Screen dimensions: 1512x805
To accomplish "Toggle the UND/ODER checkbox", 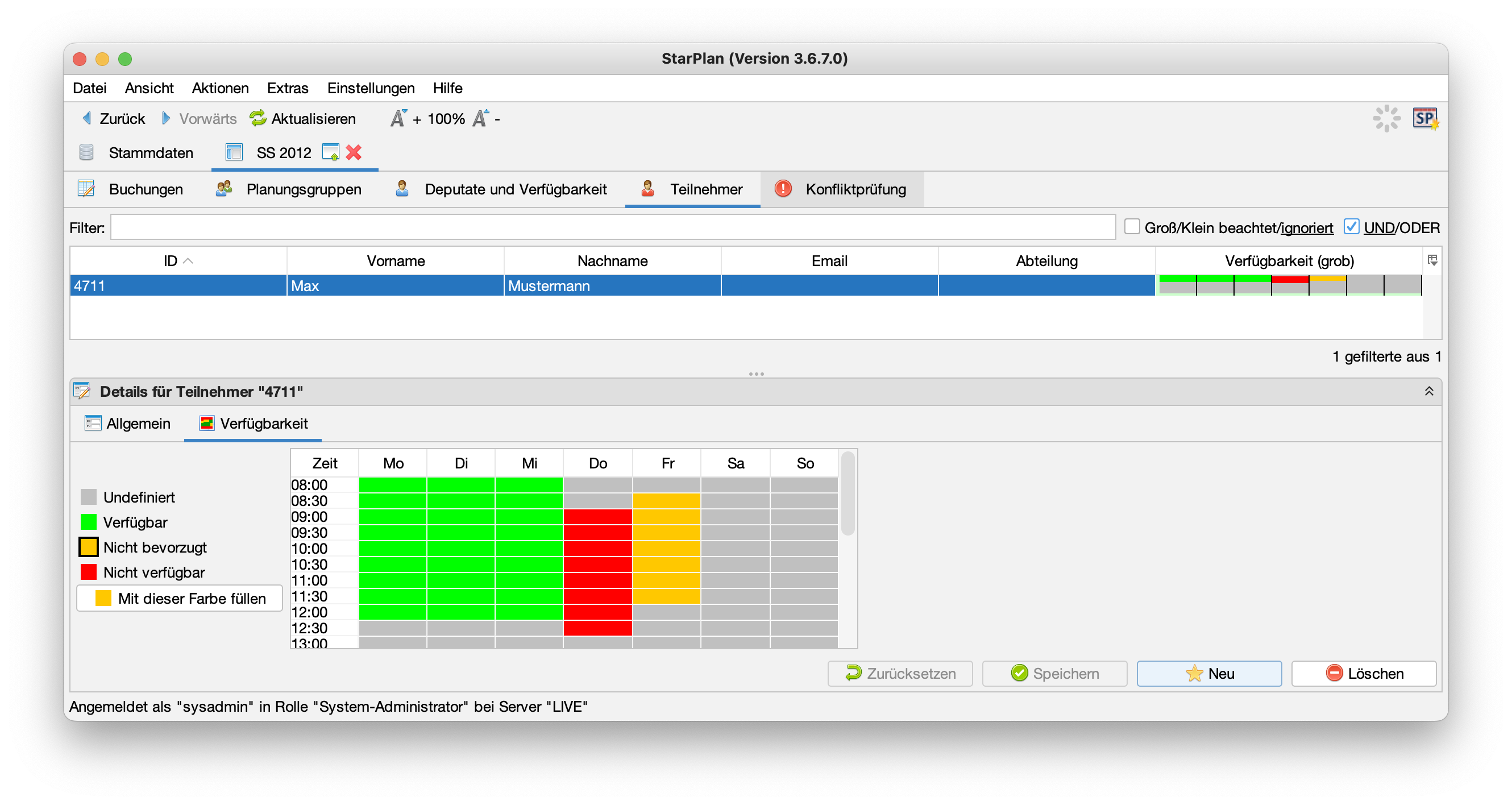I will point(1351,227).
